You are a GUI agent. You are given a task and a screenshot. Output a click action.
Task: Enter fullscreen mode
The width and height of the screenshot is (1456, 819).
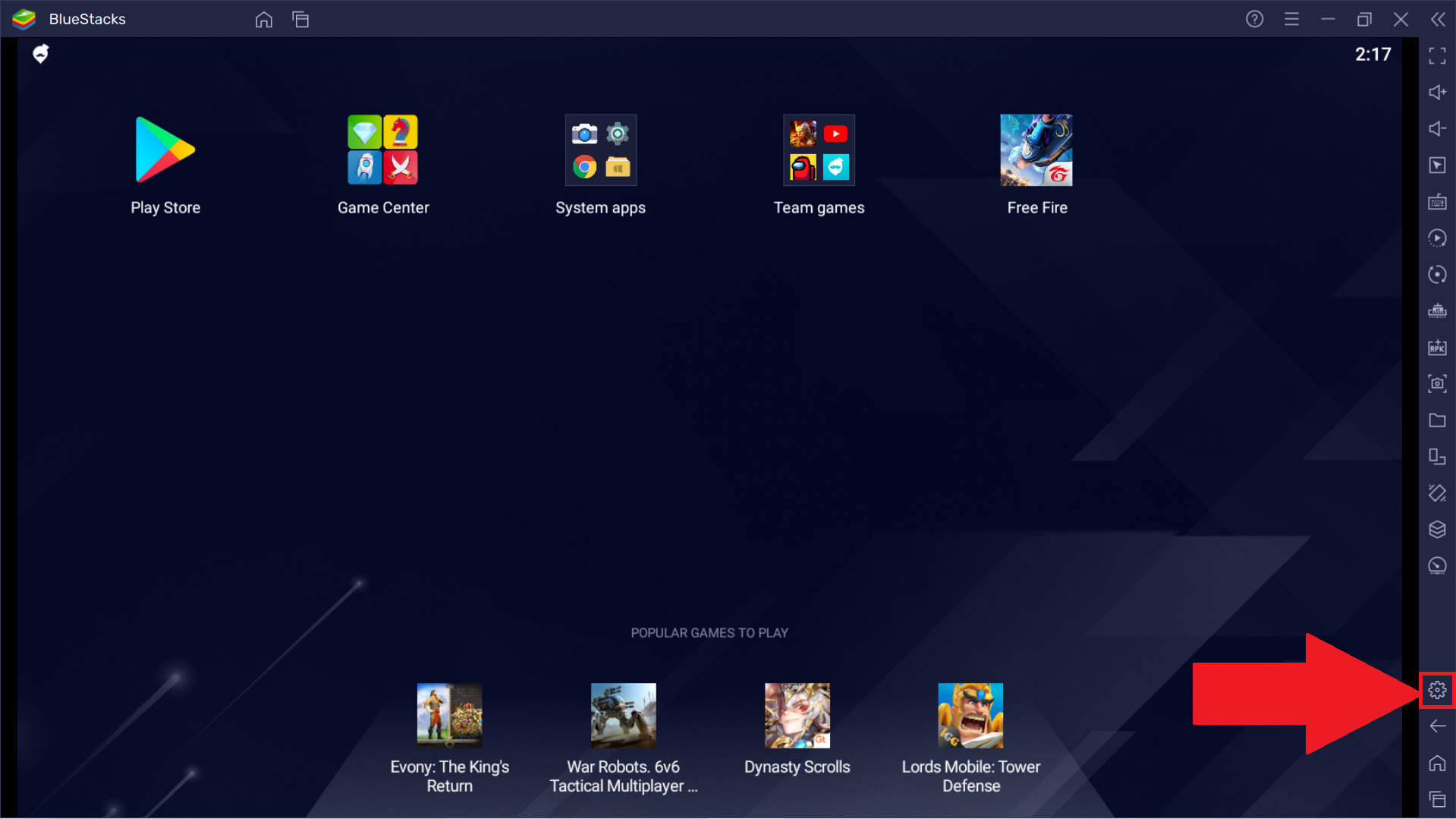[1436, 55]
